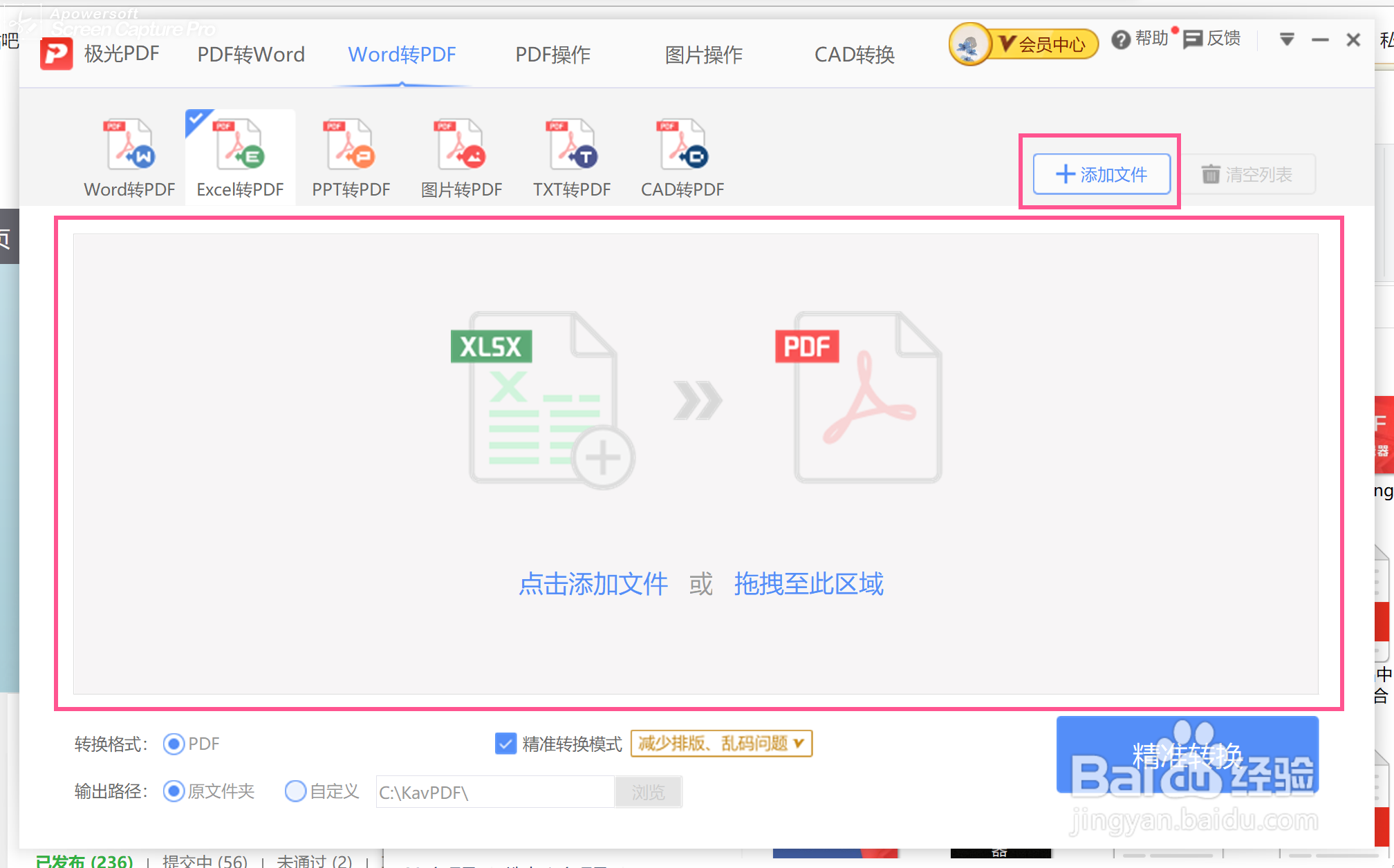Select the PPT转PDF conversion icon
1394x868 pixels.
pyautogui.click(x=351, y=144)
